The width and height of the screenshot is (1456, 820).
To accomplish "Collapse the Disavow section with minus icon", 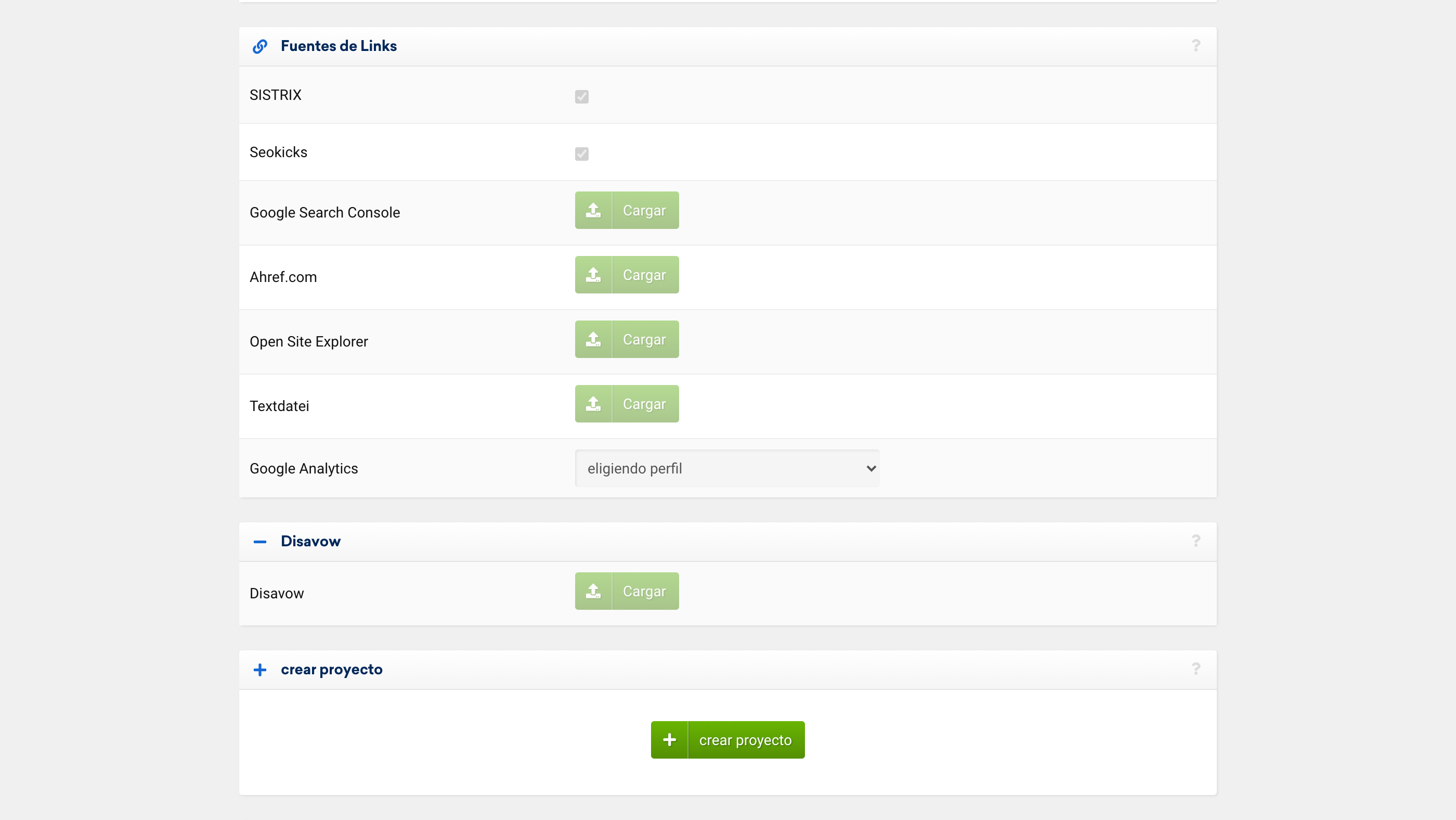I will 260,542.
